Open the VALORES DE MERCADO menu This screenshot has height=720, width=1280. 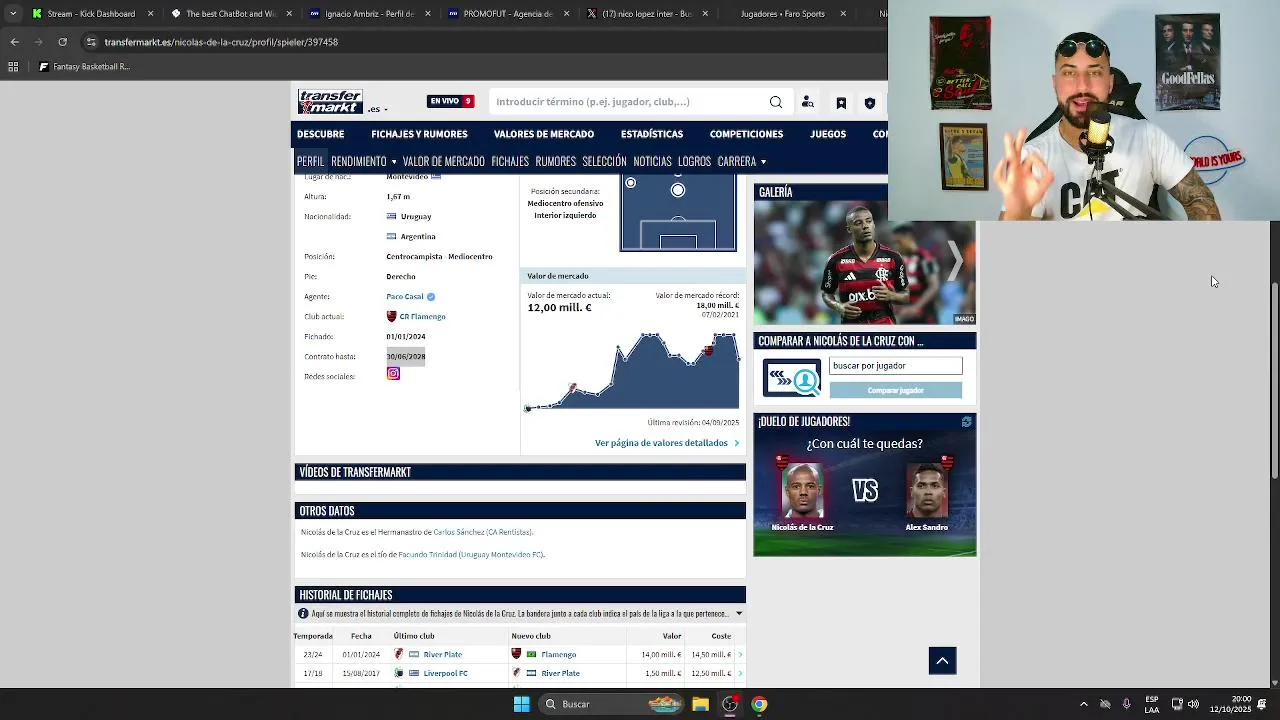tap(543, 134)
